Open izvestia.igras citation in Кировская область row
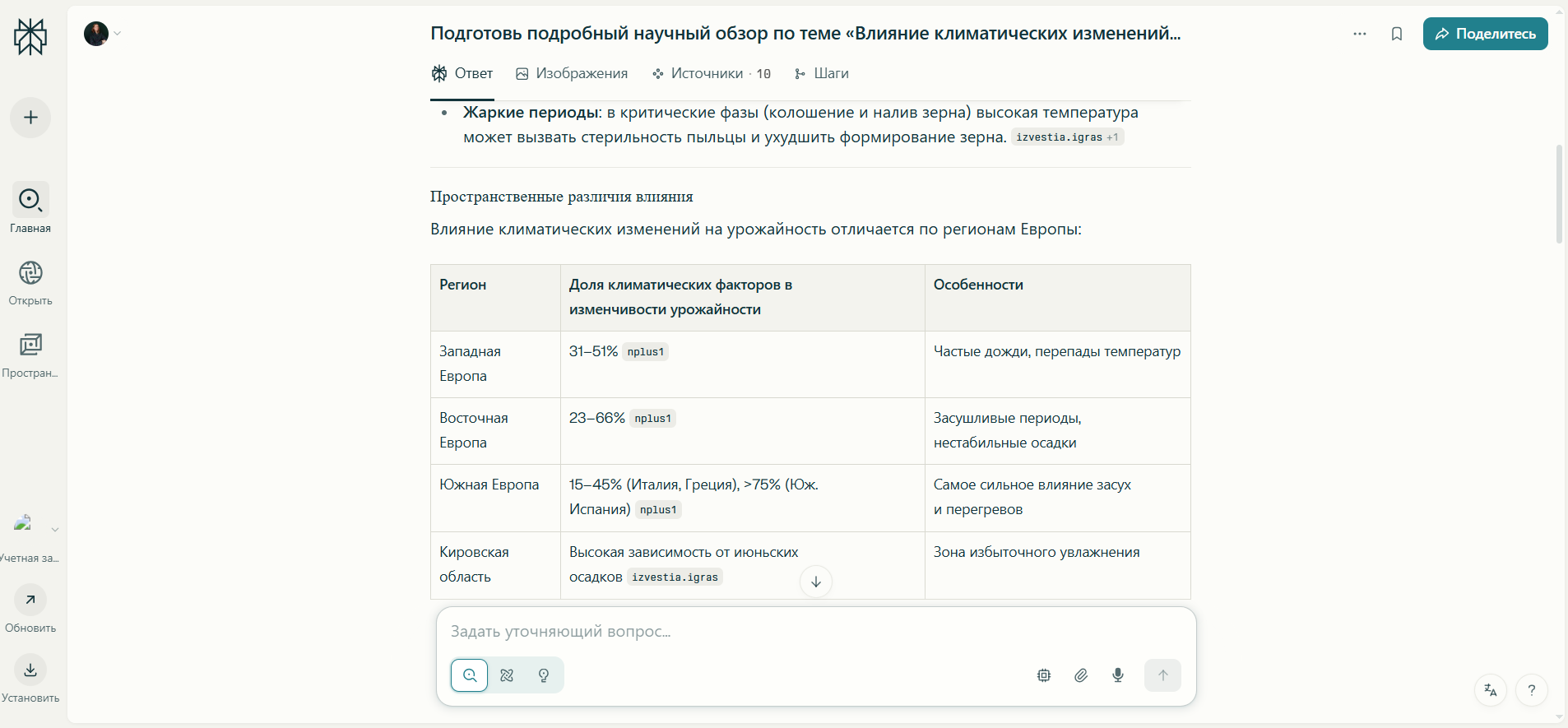 675,577
